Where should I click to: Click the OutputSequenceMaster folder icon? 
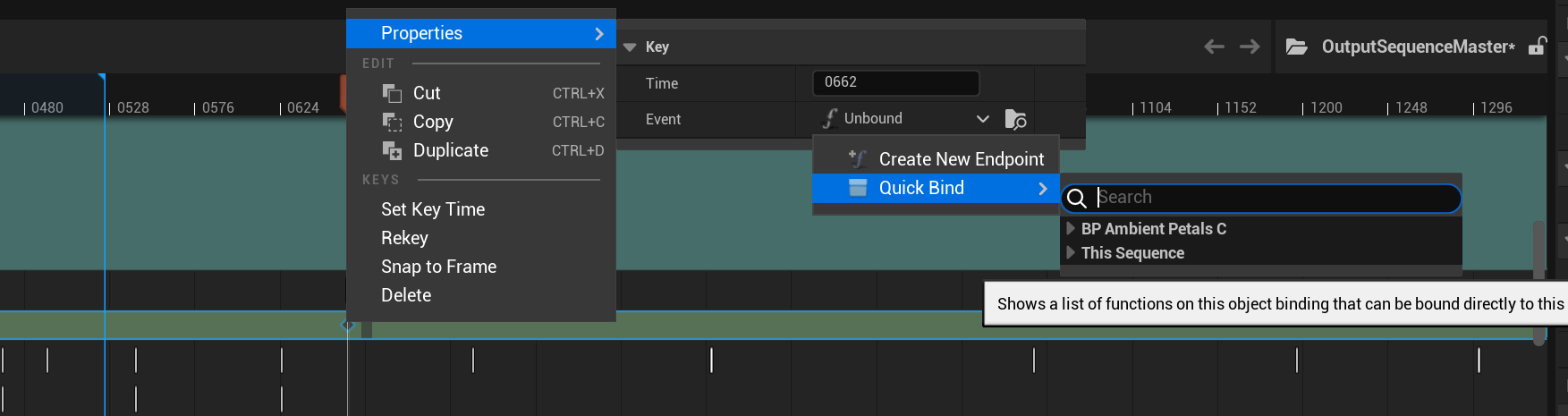[1296, 47]
